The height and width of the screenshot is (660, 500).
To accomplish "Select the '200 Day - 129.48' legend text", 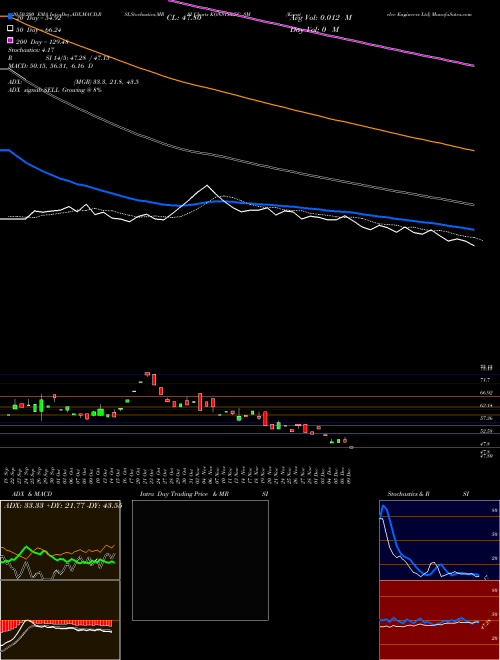I will [x=42, y=42].
